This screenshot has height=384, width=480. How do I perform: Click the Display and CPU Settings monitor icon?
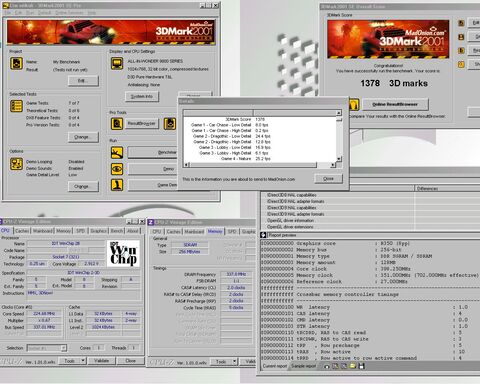click(117, 63)
